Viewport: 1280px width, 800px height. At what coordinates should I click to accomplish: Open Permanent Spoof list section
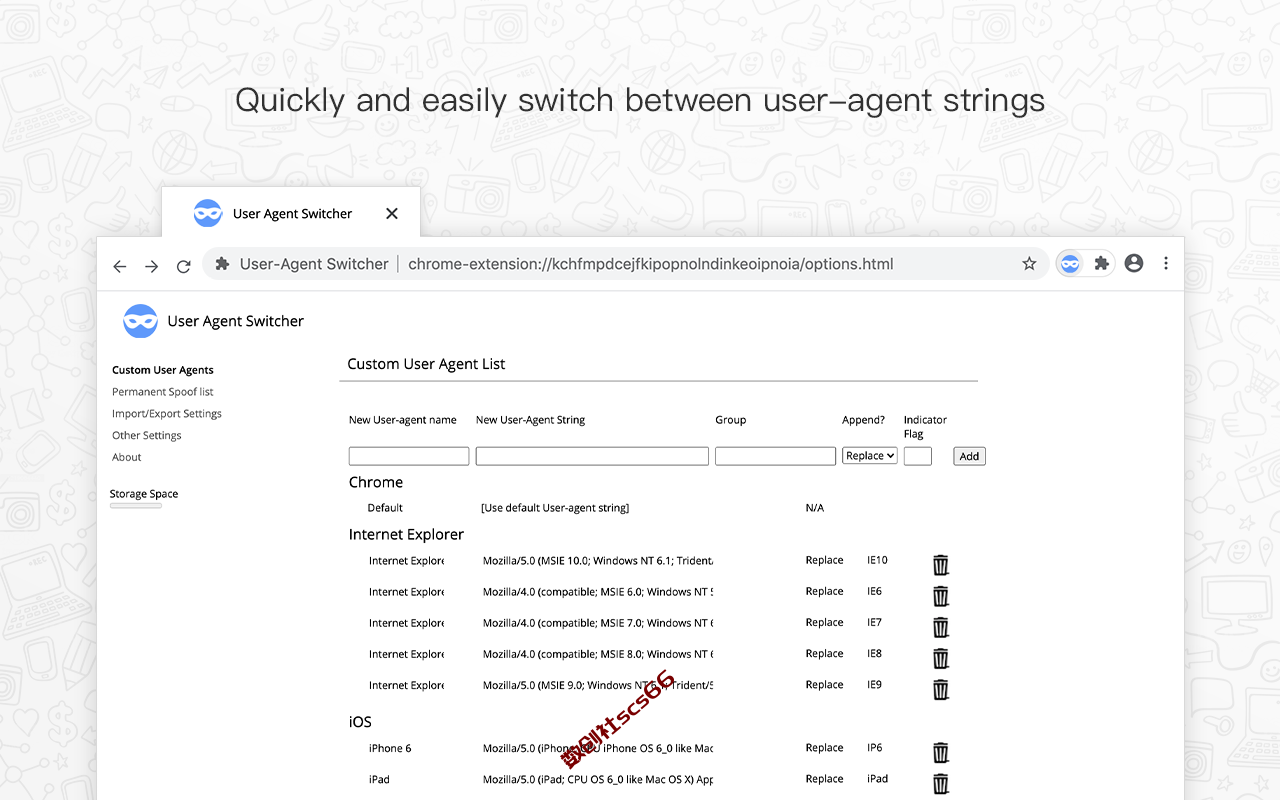tap(163, 392)
